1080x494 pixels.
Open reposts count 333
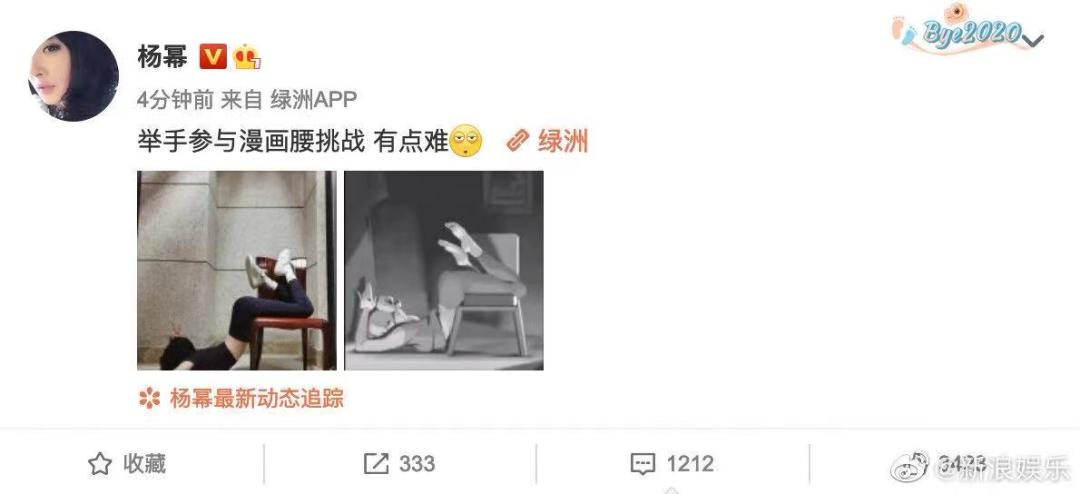[417, 464]
